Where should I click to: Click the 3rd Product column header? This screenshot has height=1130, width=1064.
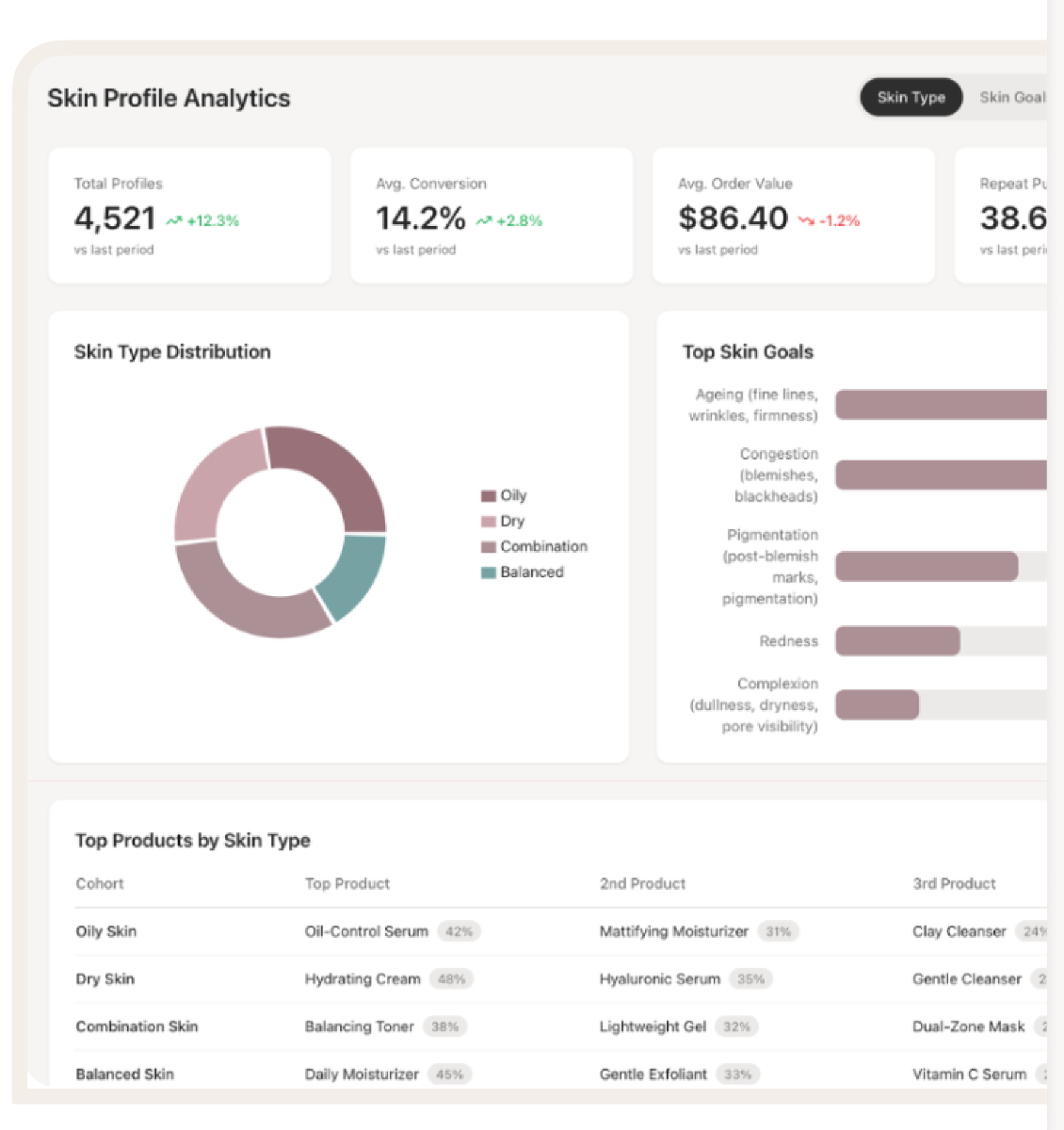[x=954, y=883]
